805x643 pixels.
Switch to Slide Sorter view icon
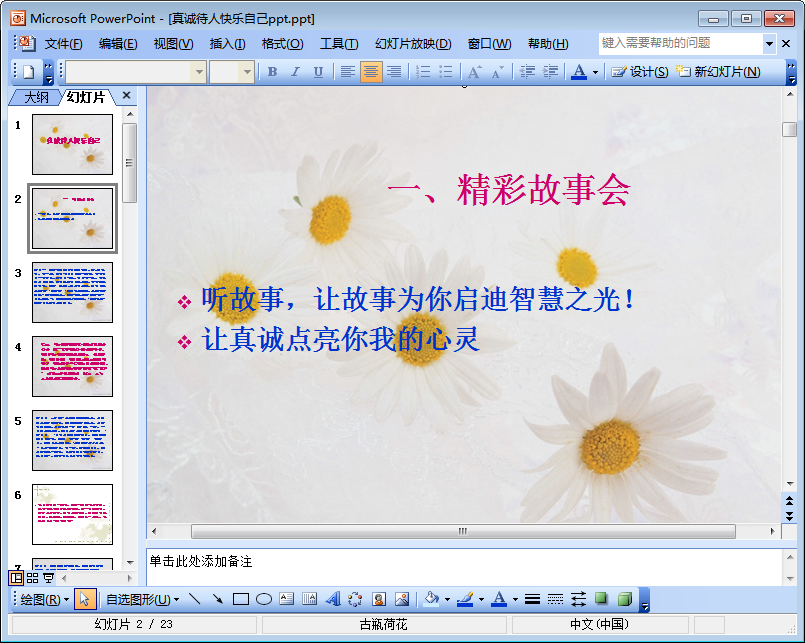(x=33, y=578)
